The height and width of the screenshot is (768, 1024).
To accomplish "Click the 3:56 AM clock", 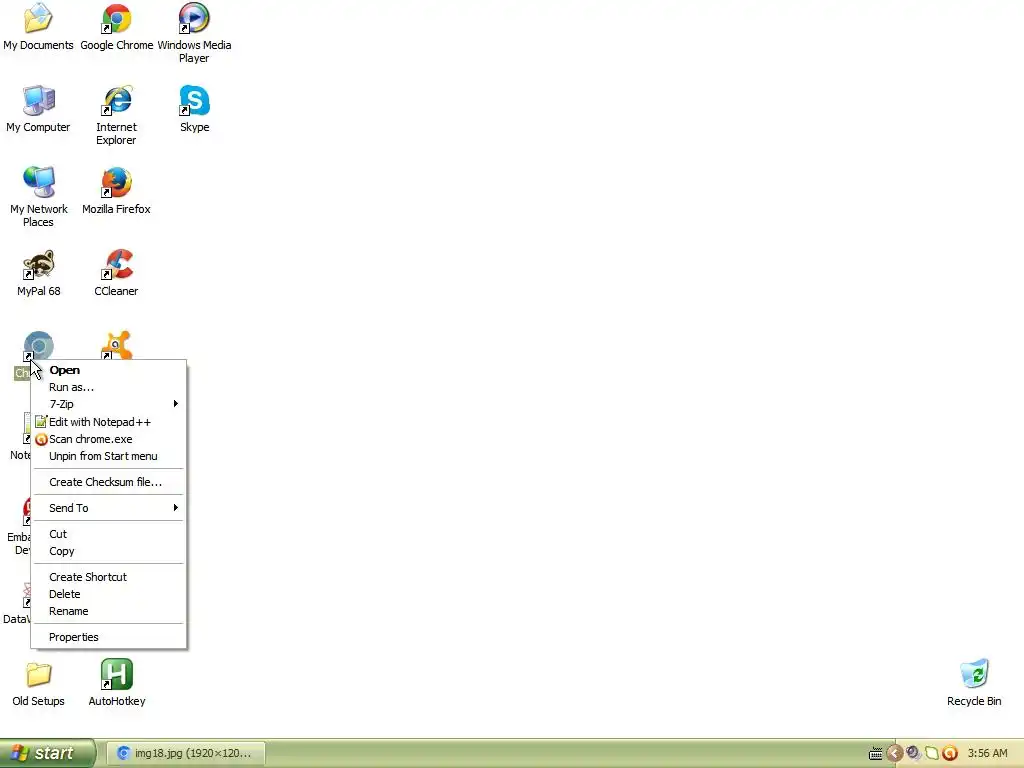I will coord(987,753).
